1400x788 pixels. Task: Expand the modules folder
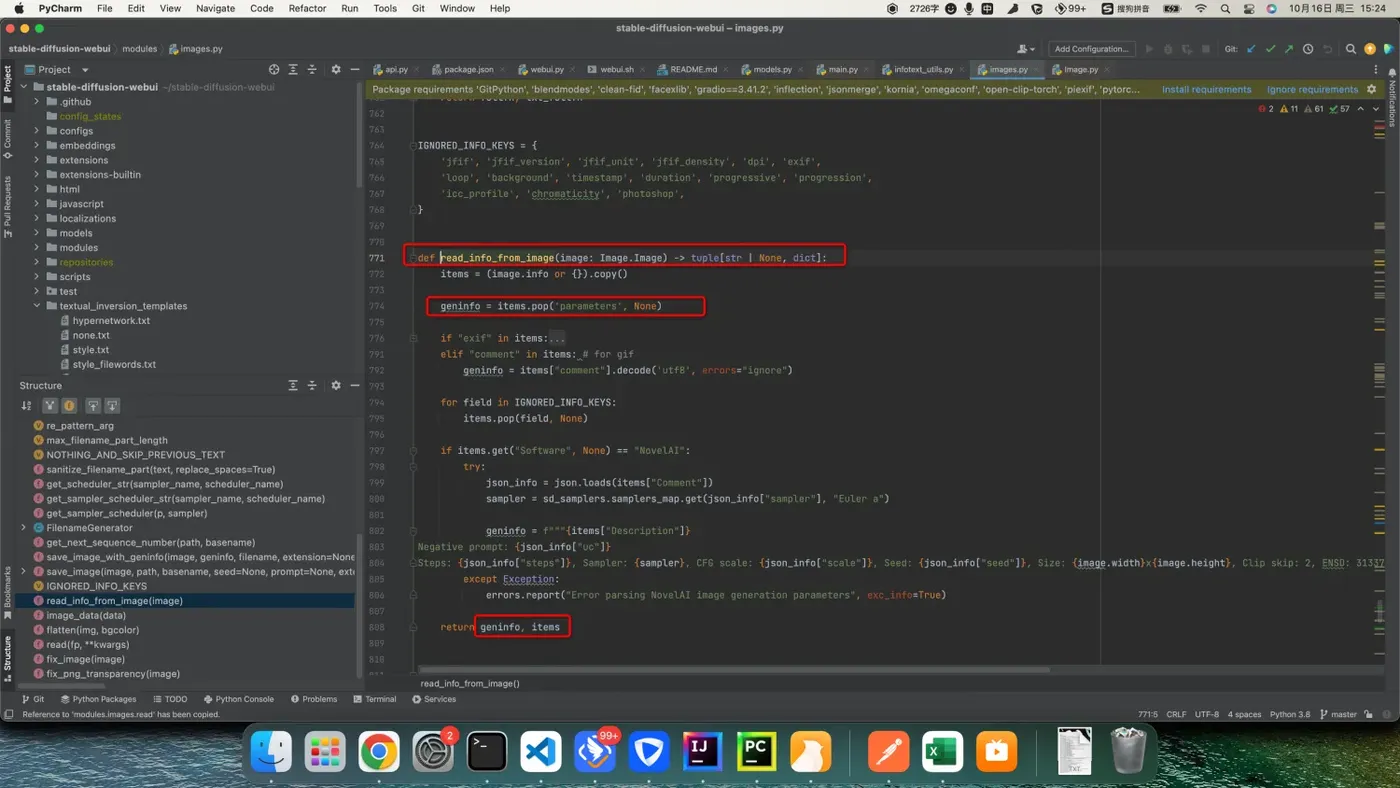pos(37,247)
